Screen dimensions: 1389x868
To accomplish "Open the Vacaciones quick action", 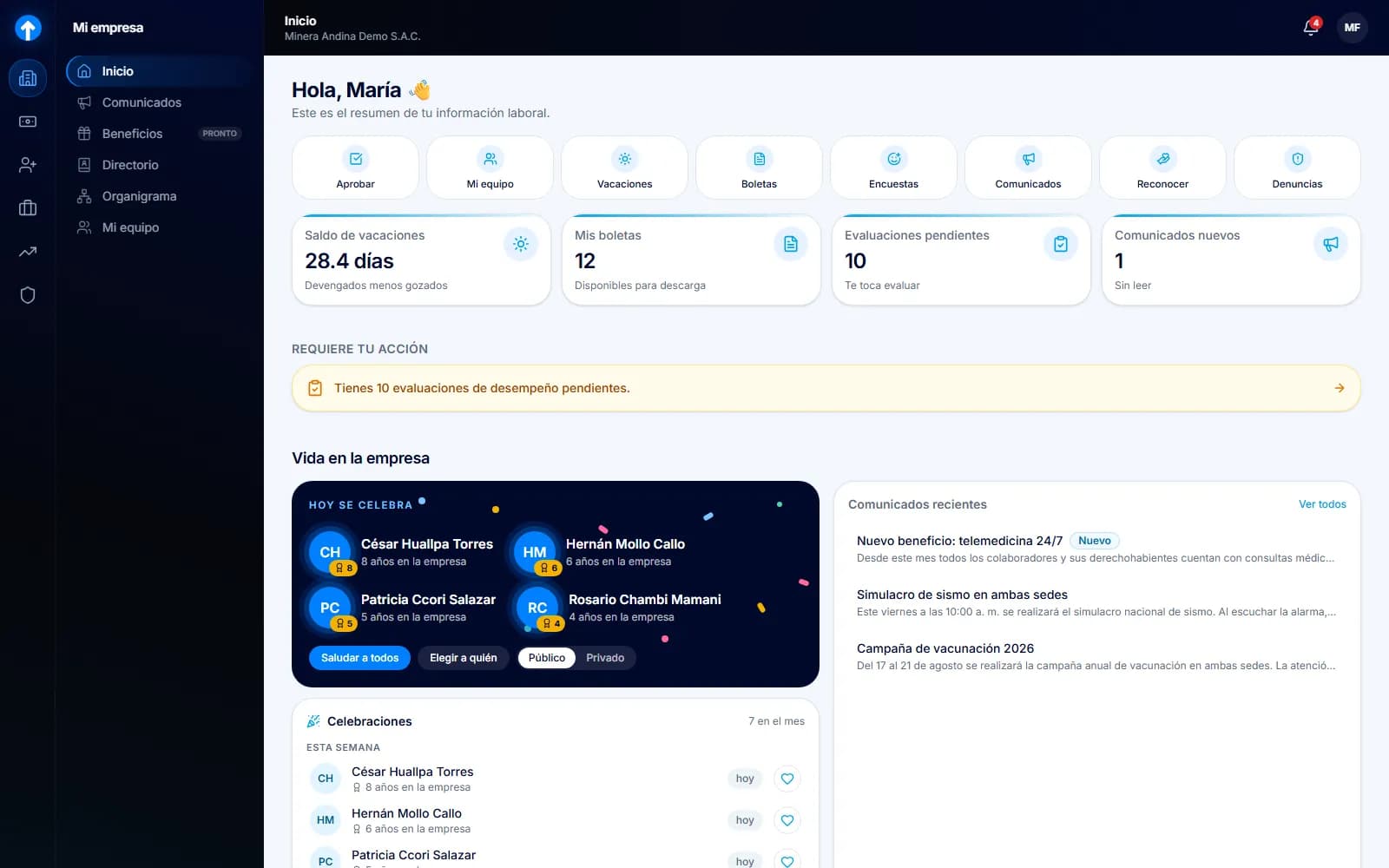I will pos(624,168).
